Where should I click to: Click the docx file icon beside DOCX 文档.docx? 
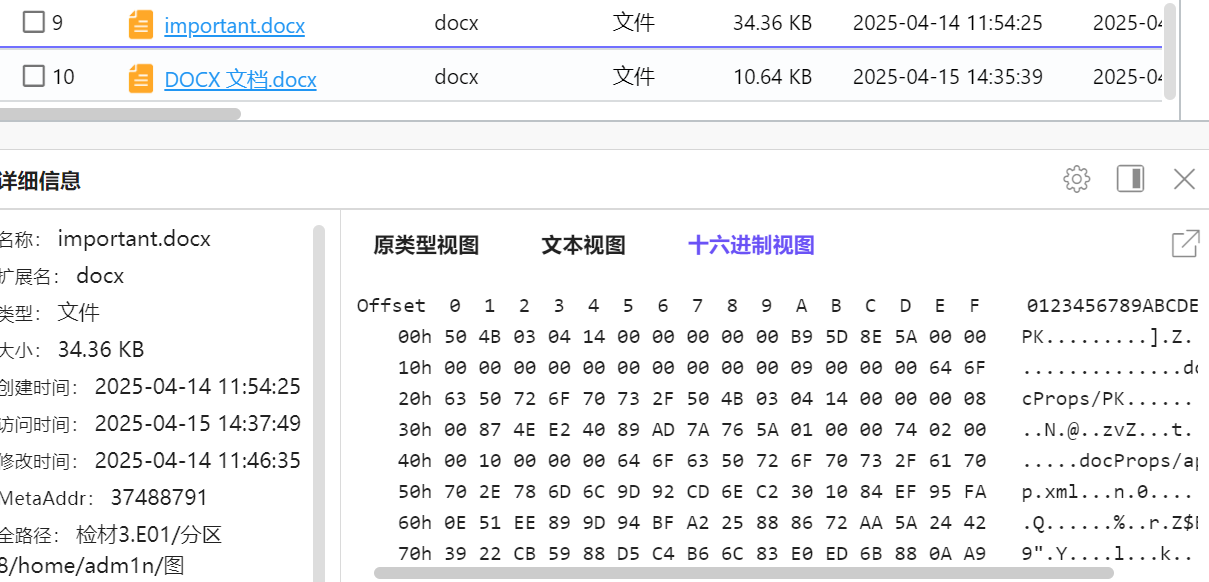[139, 78]
